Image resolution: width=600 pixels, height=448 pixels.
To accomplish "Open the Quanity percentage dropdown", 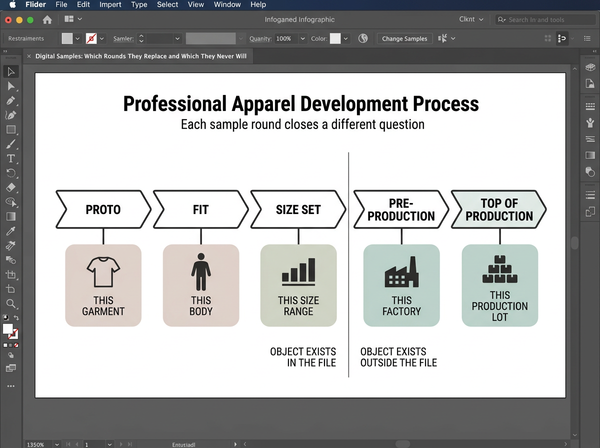I will pyautogui.click(x=303, y=39).
